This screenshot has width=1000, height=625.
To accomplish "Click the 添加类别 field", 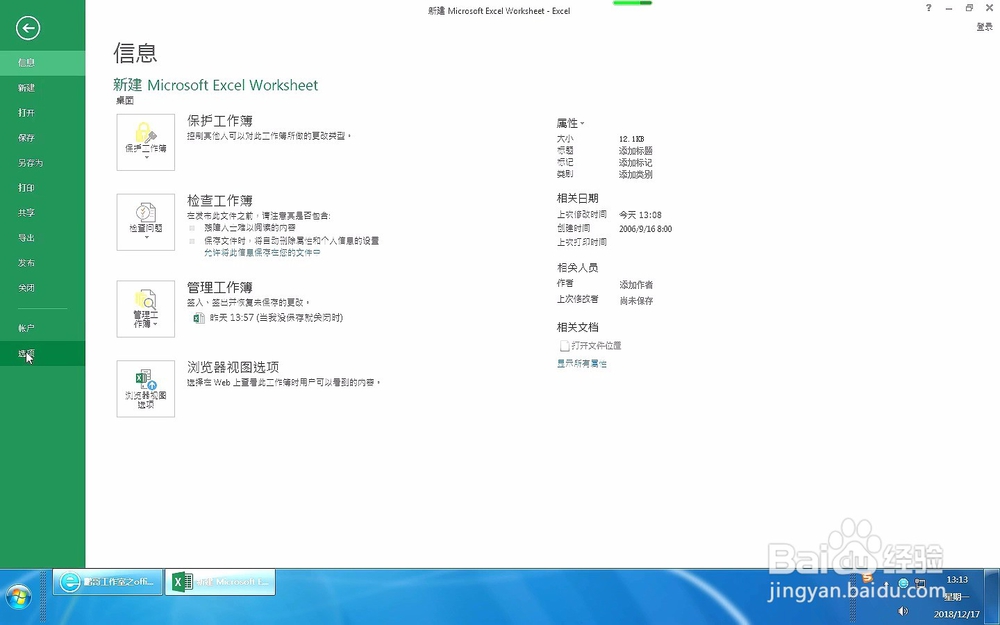I will [635, 174].
